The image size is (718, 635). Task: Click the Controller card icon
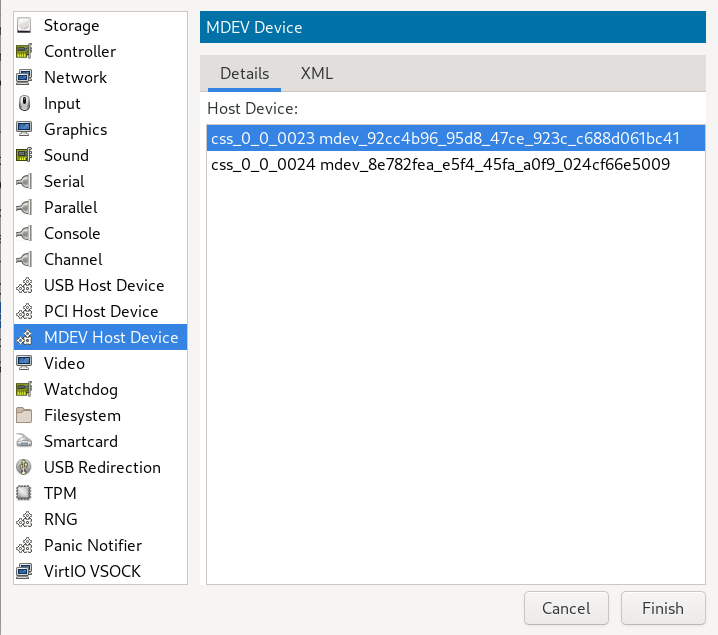24,52
